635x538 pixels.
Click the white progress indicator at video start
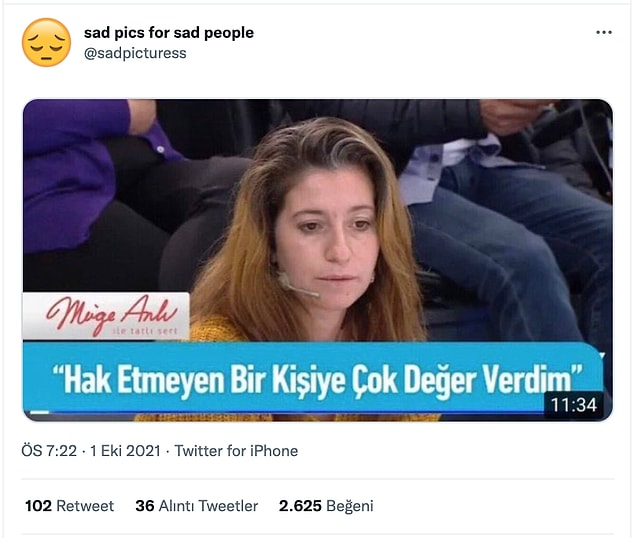(40, 413)
